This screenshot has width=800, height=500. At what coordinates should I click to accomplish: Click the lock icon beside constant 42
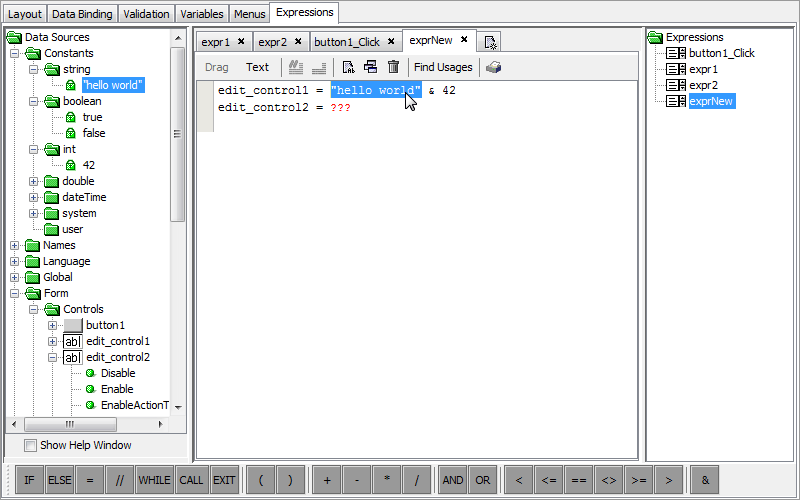pyautogui.click(x=71, y=165)
